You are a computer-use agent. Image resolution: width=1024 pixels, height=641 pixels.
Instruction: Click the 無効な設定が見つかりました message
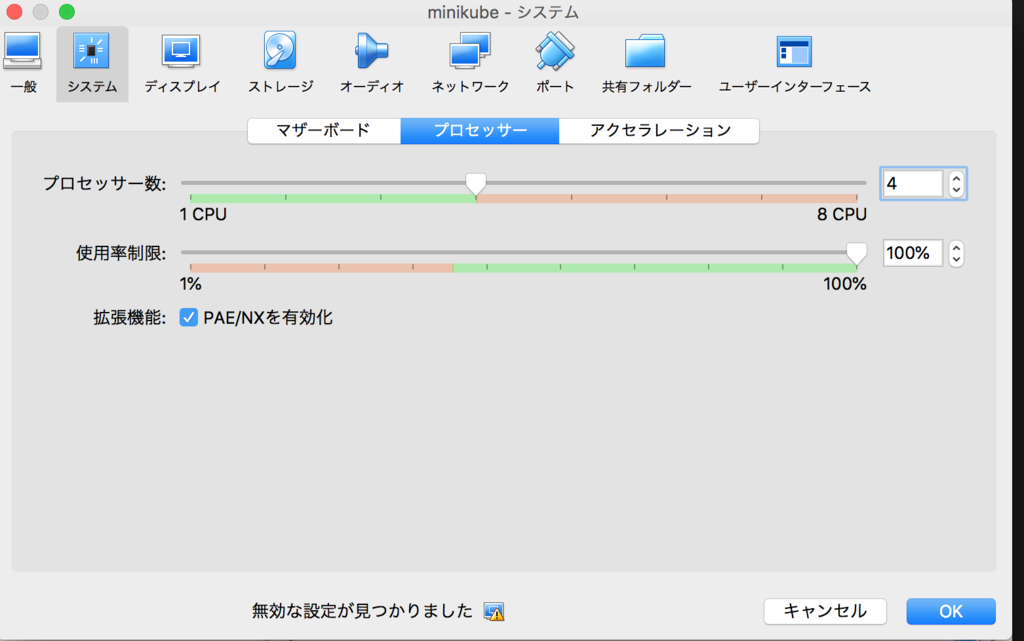[x=362, y=612]
